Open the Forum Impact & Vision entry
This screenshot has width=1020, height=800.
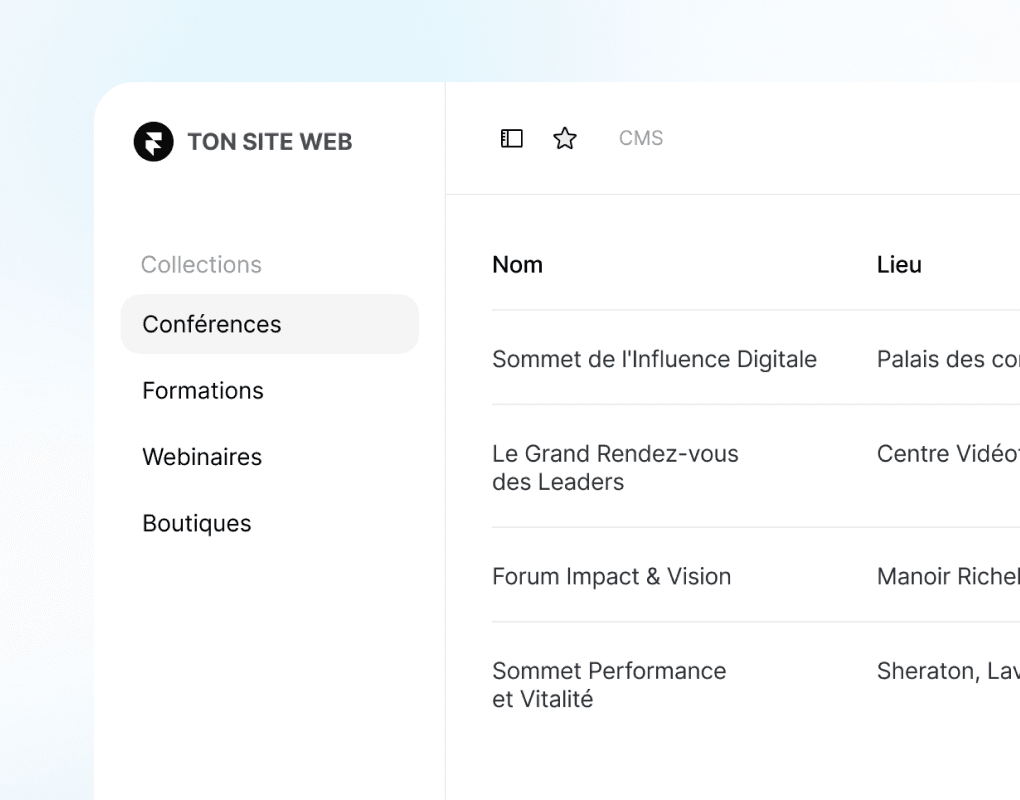[x=611, y=576]
